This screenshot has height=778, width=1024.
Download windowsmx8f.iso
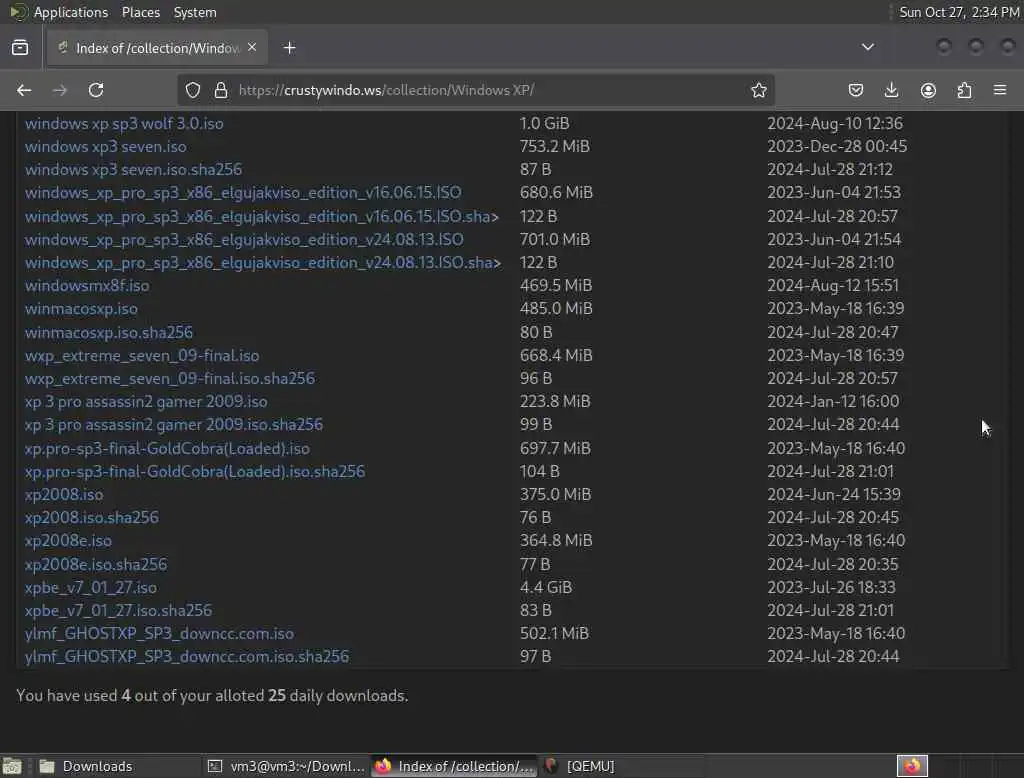pos(87,285)
